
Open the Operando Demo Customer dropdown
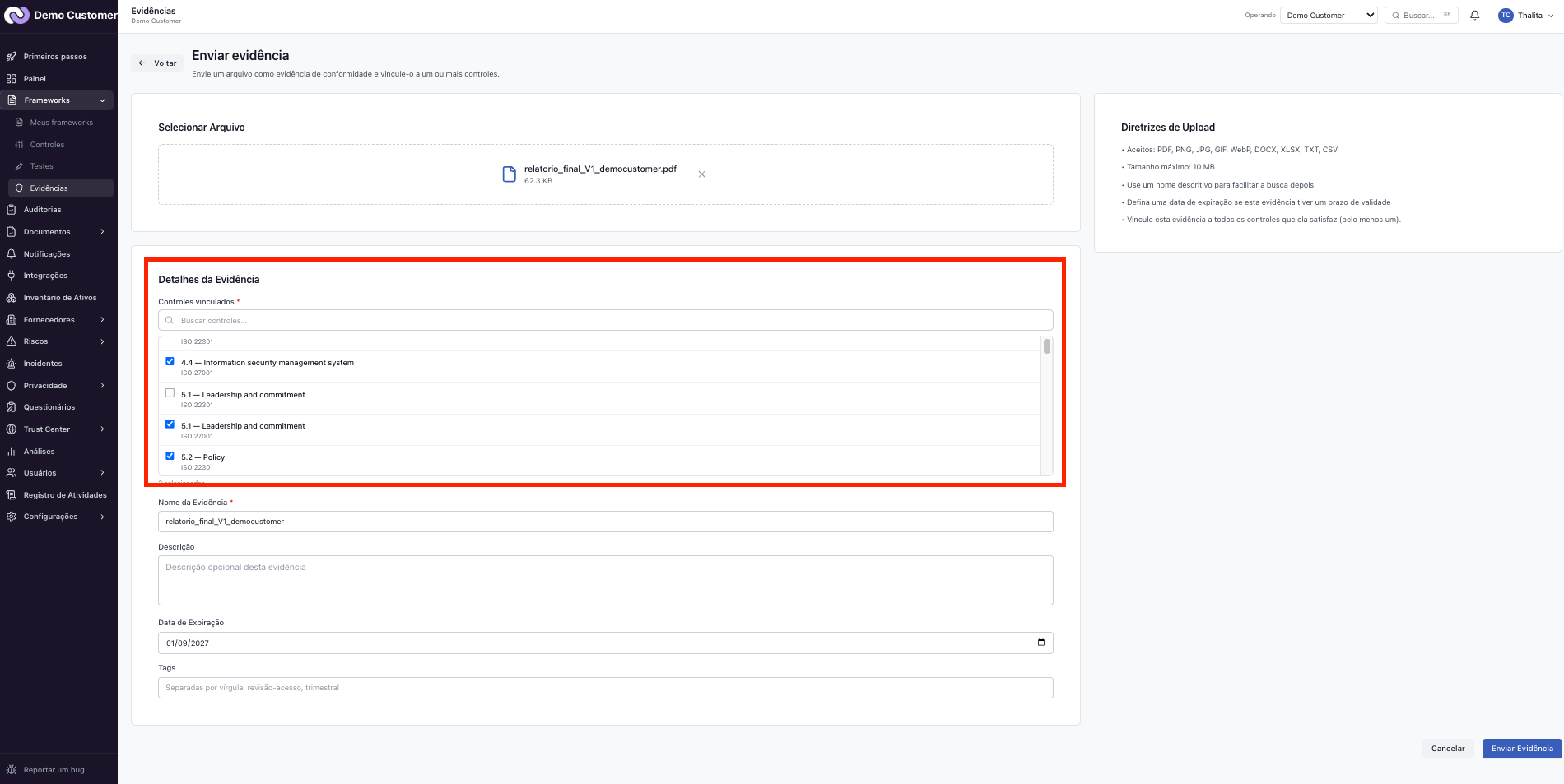(x=1329, y=16)
